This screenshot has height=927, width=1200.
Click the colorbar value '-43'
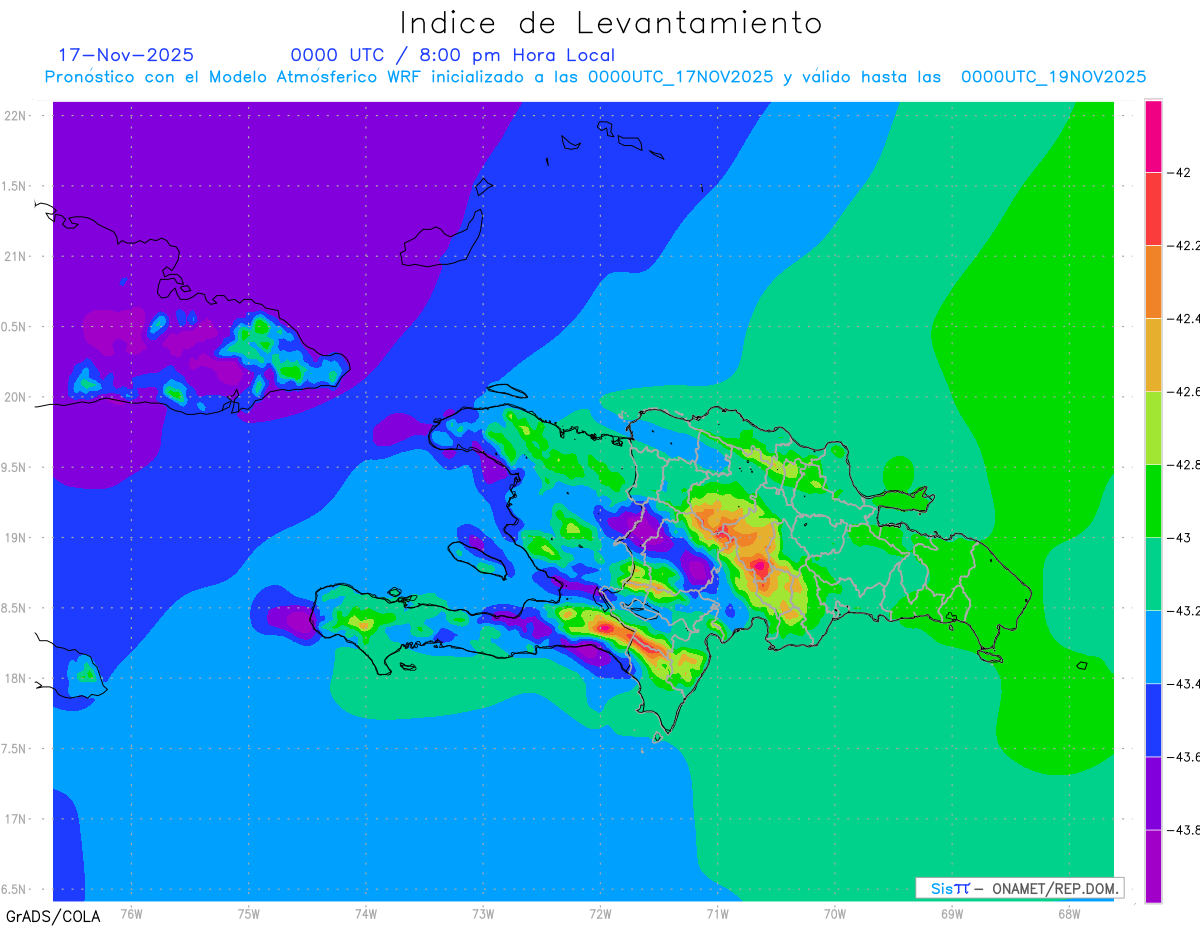1179,538
